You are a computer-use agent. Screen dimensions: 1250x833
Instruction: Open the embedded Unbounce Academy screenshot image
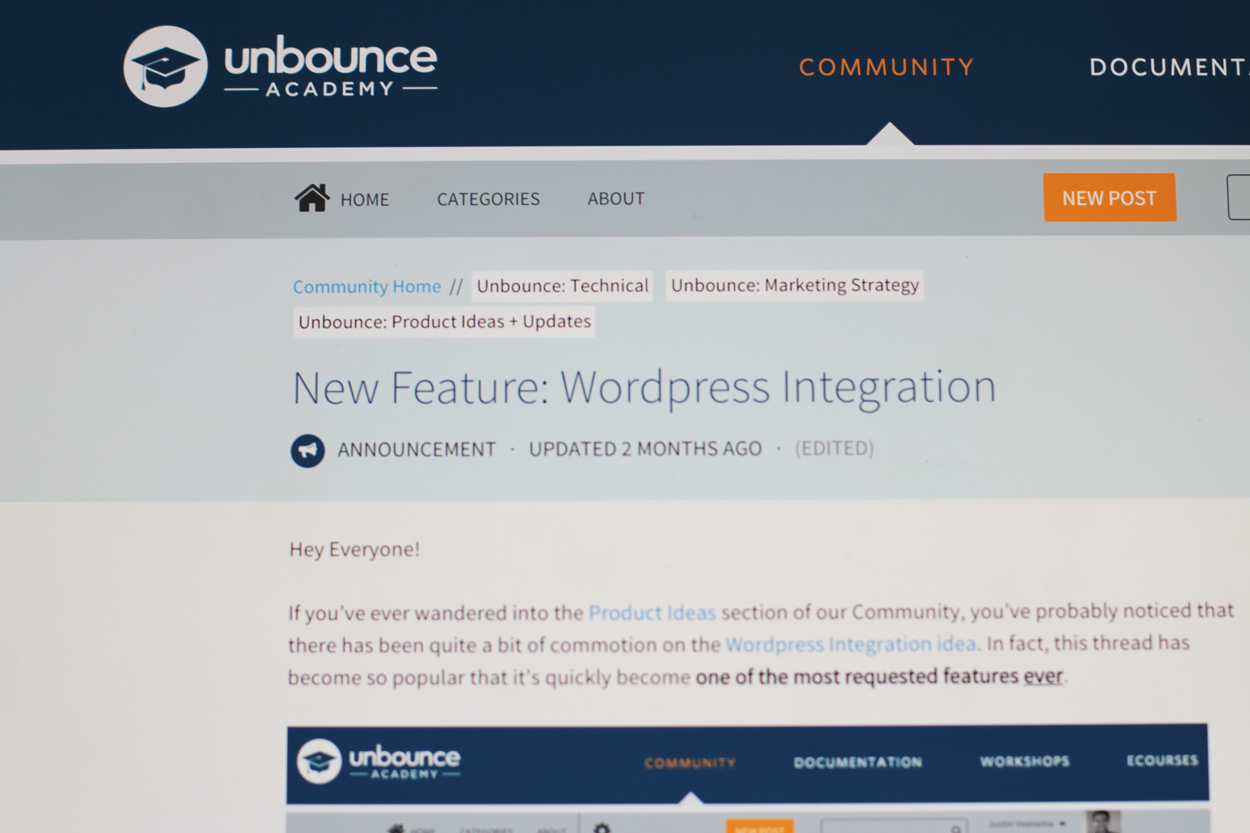coord(747,779)
